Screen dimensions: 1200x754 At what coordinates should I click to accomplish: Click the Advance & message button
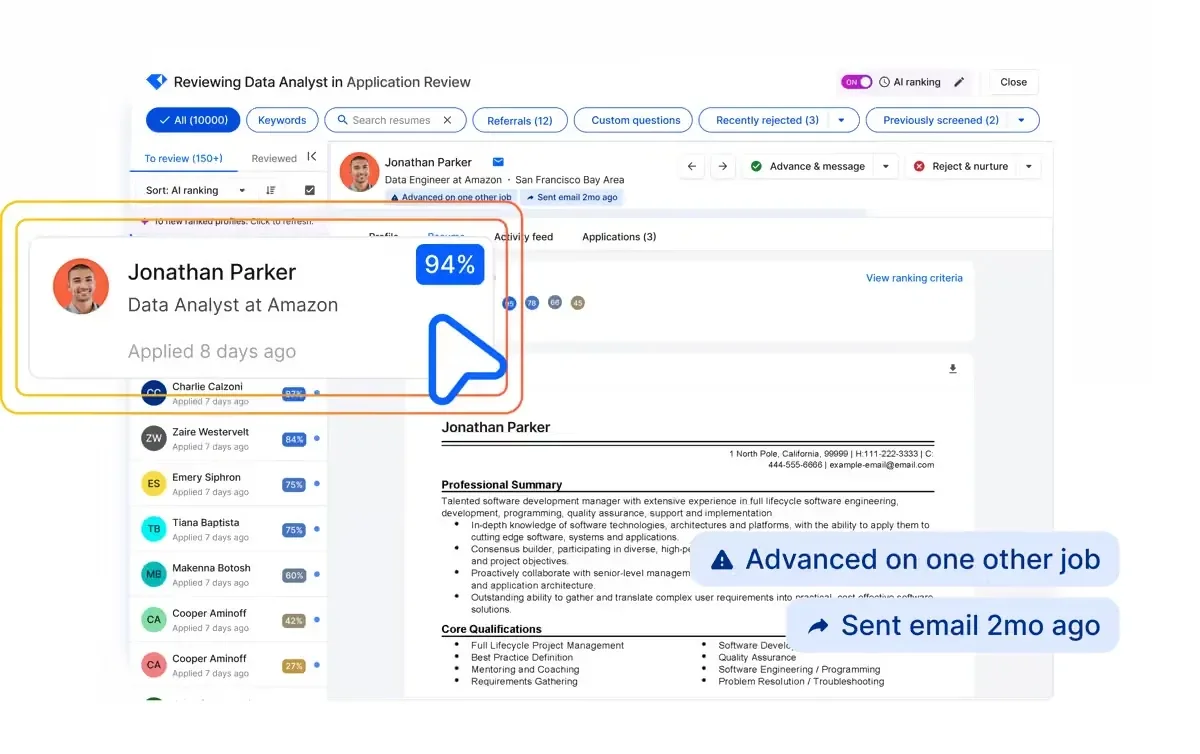(809, 166)
